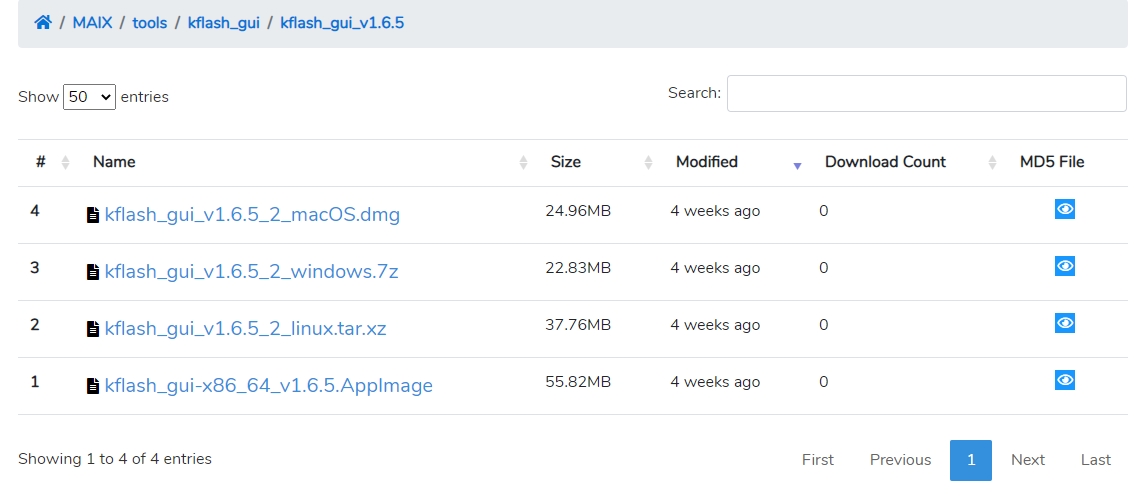The width and height of the screenshot is (1145, 499).
Task: Download kflash_gui_v1.6.5_2_windows.7z
Action: (251, 272)
